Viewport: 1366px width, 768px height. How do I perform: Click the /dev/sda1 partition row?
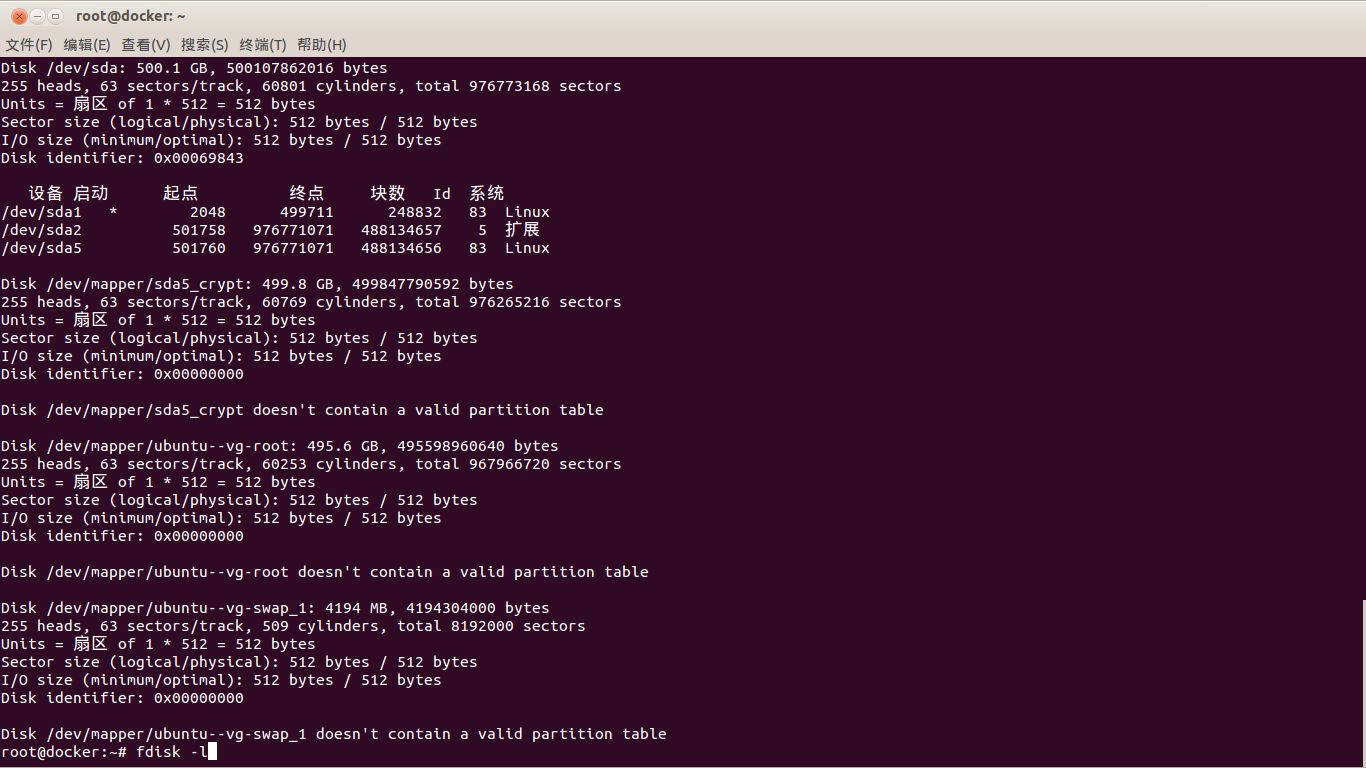tap(275, 212)
